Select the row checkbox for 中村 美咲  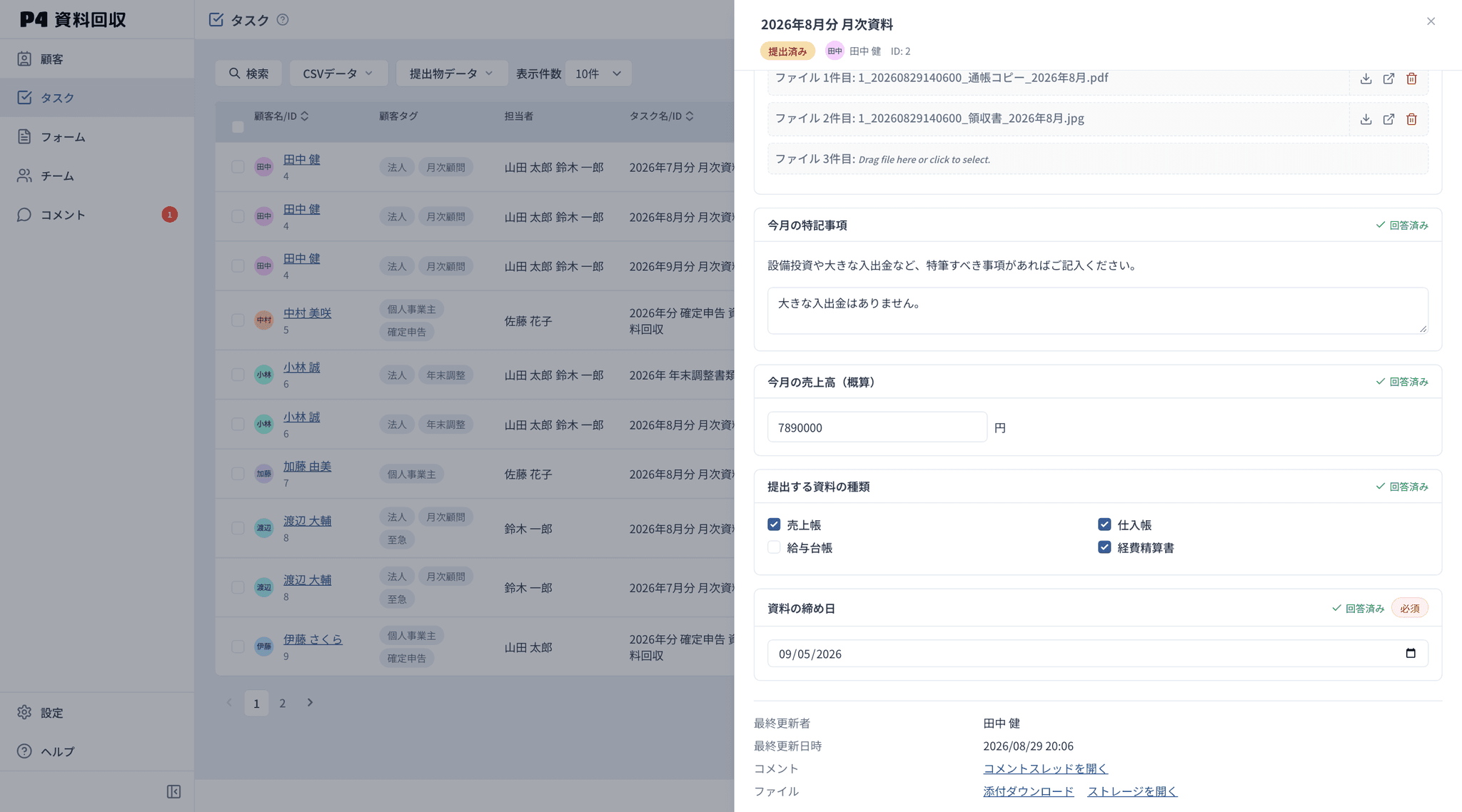pos(238,320)
